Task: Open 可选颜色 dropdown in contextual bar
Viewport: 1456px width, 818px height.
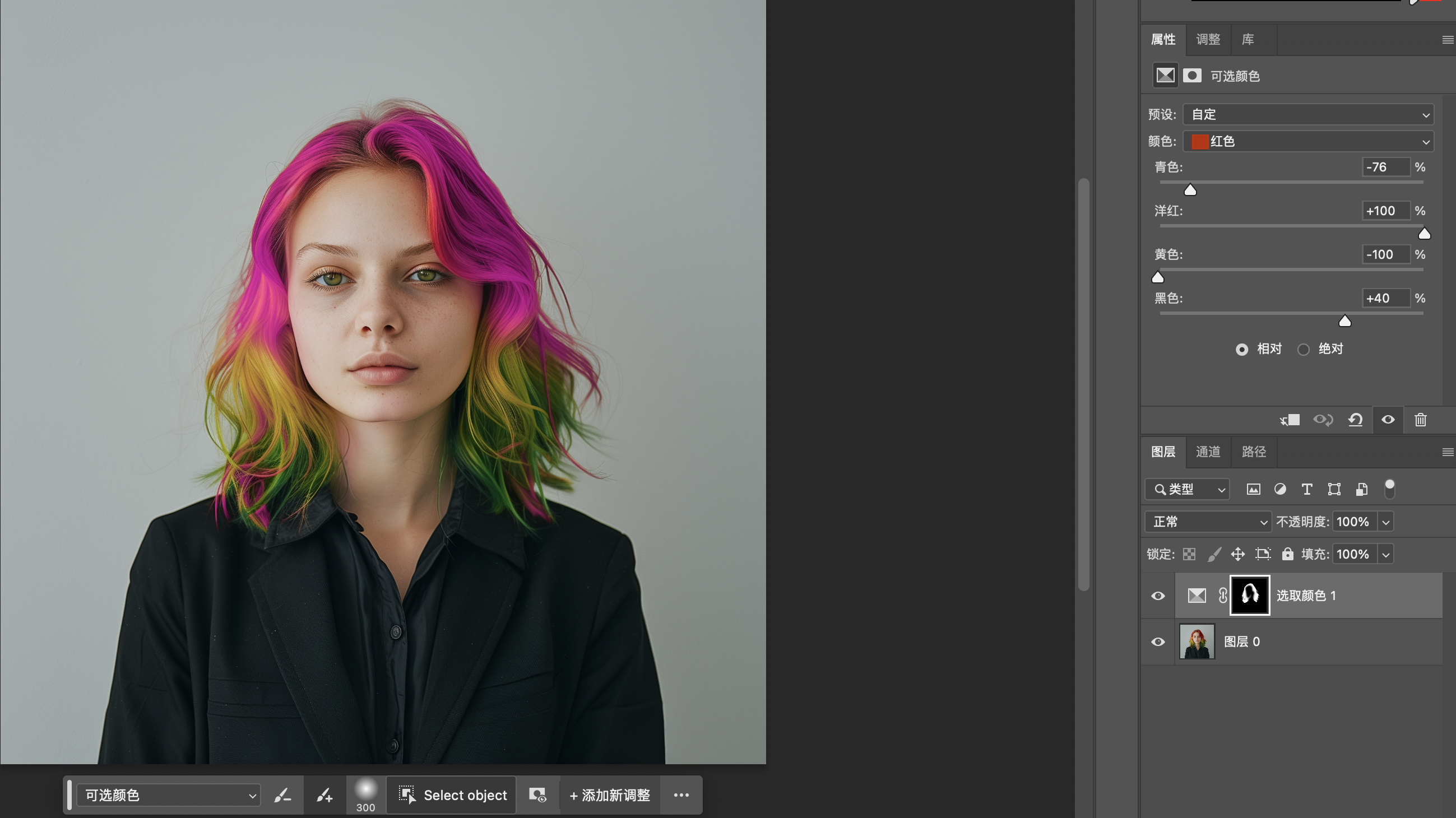Action: (169, 796)
